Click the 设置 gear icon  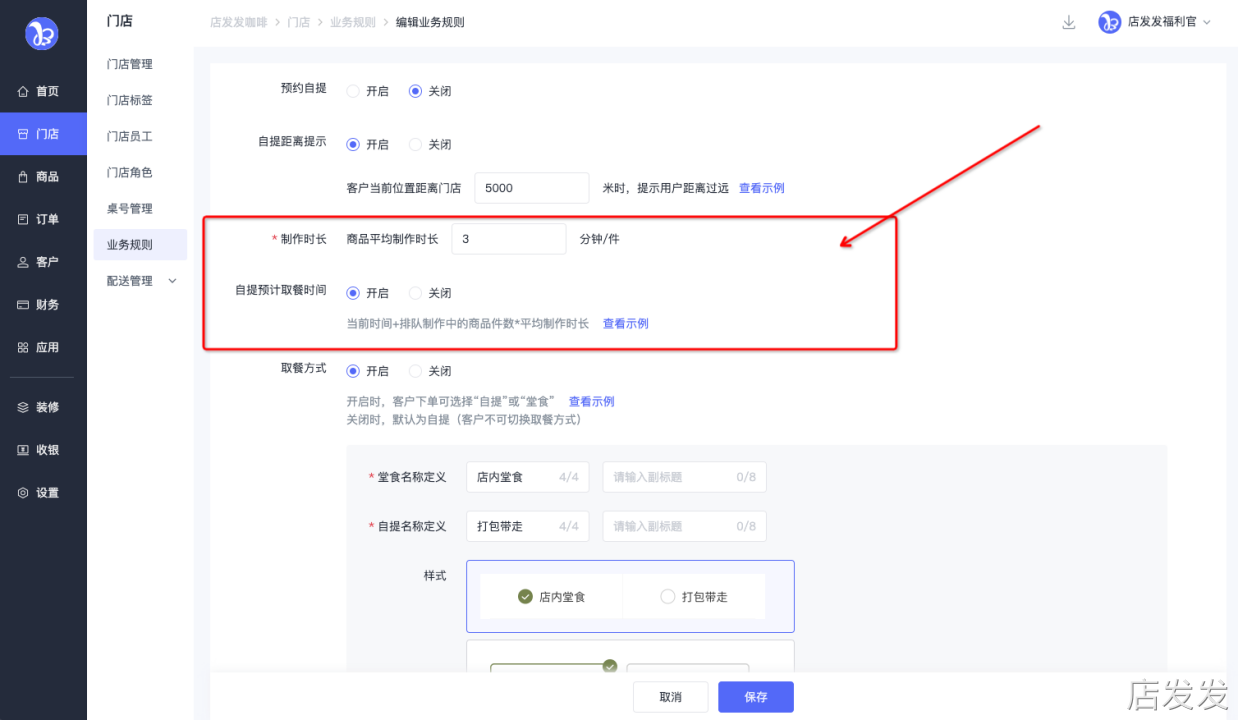23,493
